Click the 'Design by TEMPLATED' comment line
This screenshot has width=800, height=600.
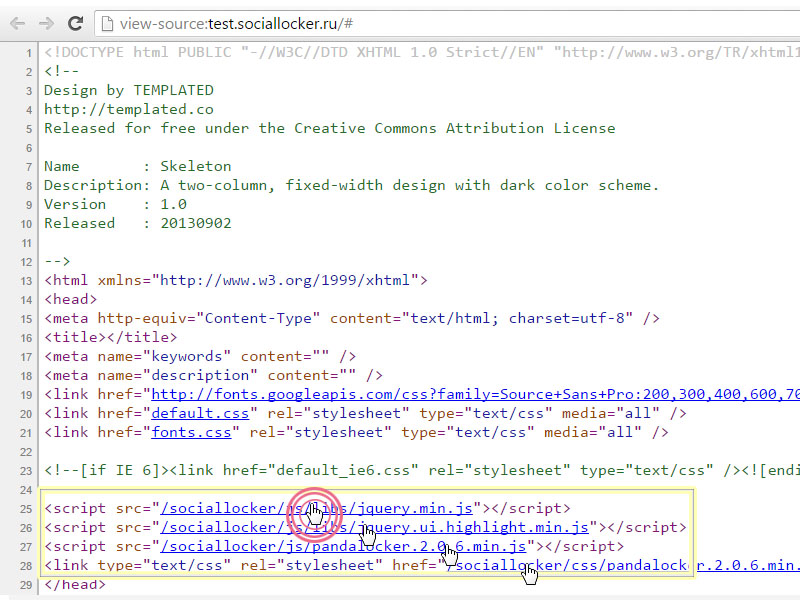[x=128, y=90]
